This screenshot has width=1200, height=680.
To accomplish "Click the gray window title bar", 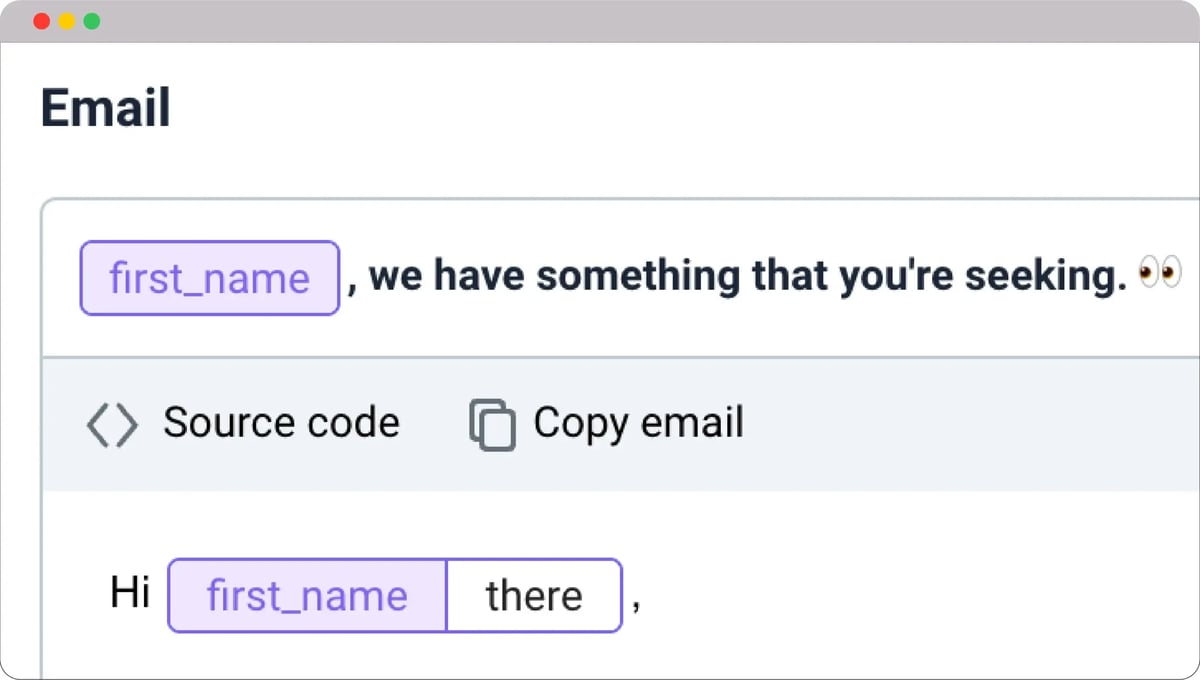I will click(x=600, y=21).
